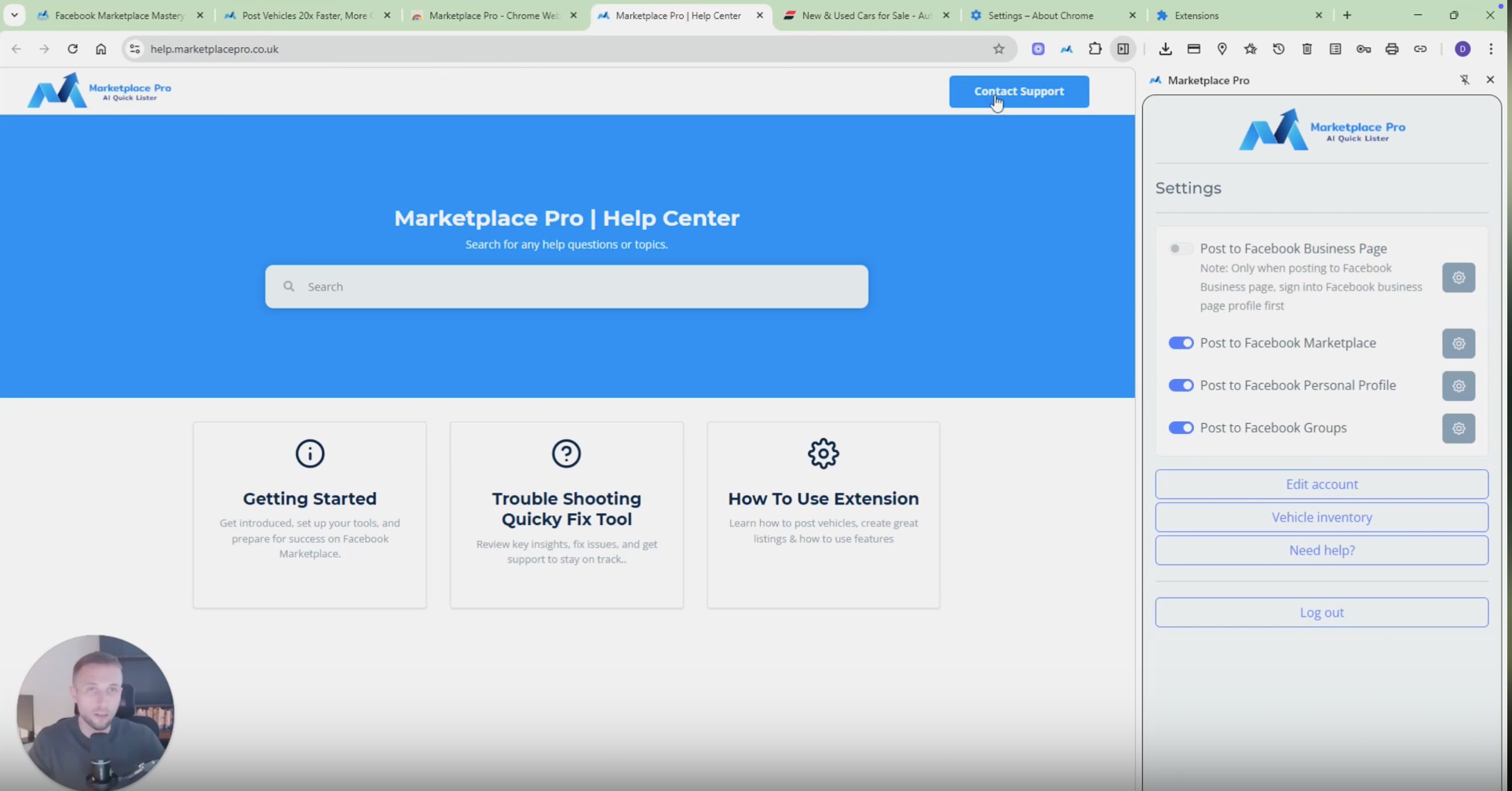Open the password manager key icon

[1363, 49]
